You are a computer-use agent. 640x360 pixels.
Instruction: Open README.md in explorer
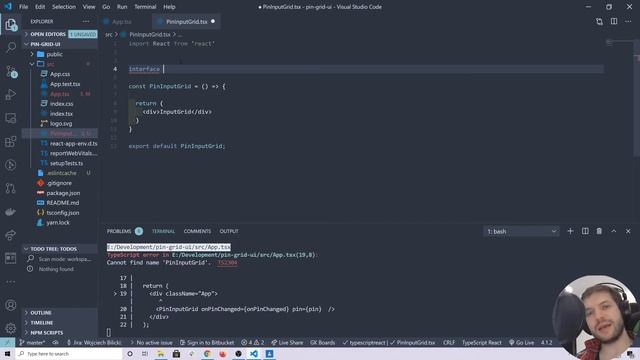(62, 203)
